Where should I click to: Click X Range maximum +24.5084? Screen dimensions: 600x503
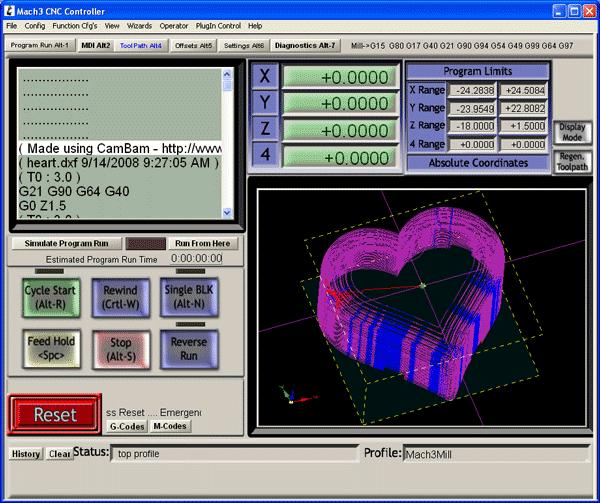[524, 91]
